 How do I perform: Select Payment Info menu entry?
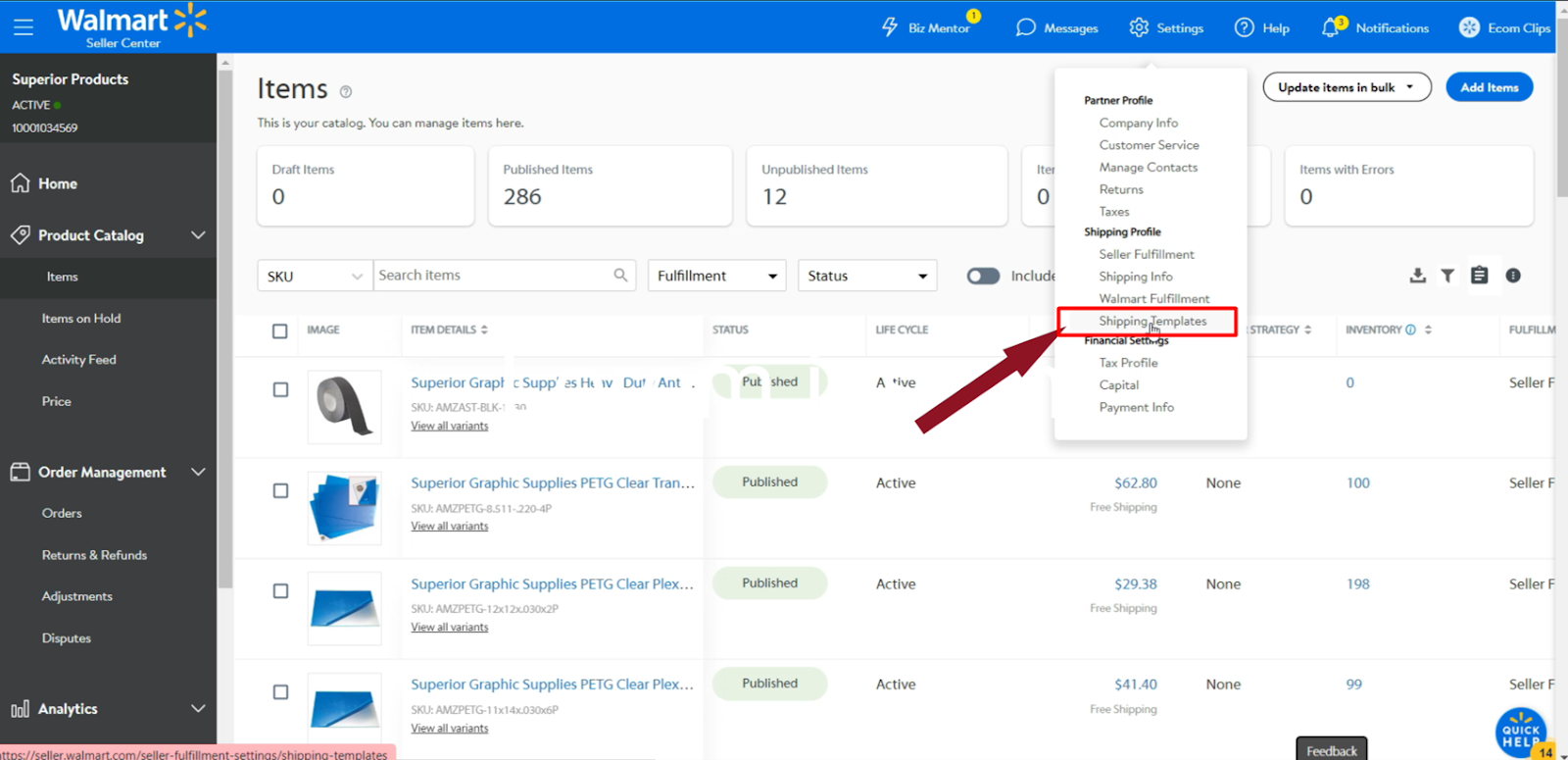pos(1136,407)
